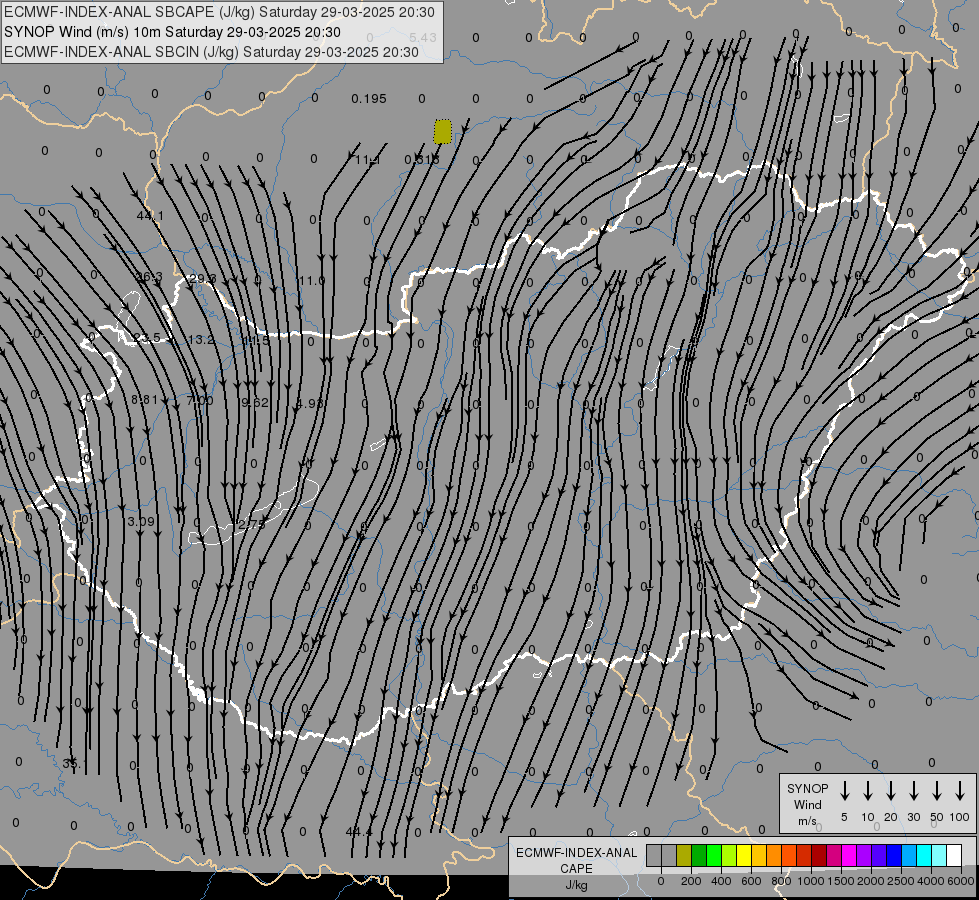Pick the pure yellow CAPE legend swatch
Viewport: 979px width, 900px height.
click(744, 855)
